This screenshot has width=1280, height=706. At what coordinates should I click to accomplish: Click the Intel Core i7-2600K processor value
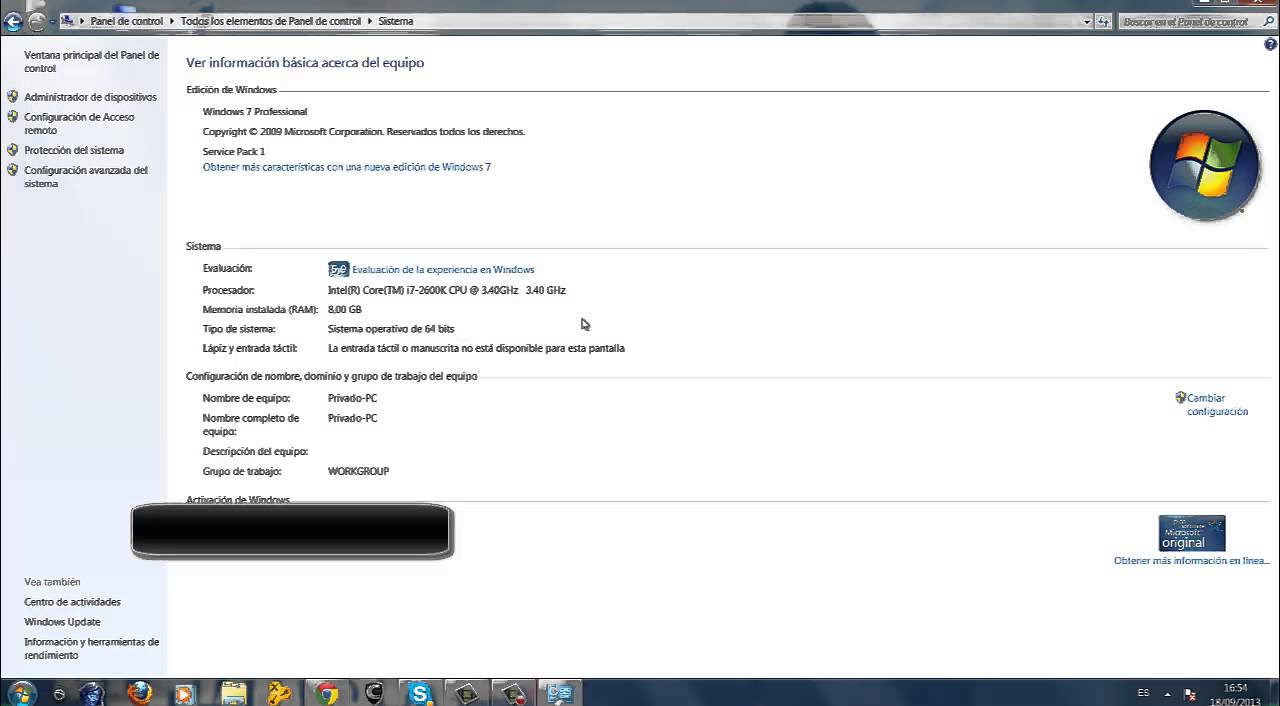(x=447, y=290)
